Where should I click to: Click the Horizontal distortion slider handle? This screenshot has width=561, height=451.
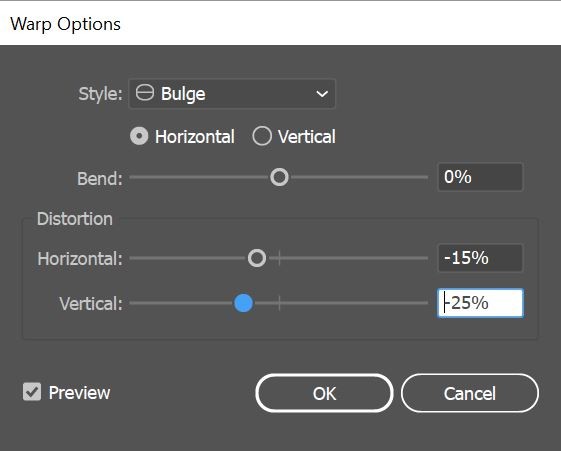click(x=257, y=258)
